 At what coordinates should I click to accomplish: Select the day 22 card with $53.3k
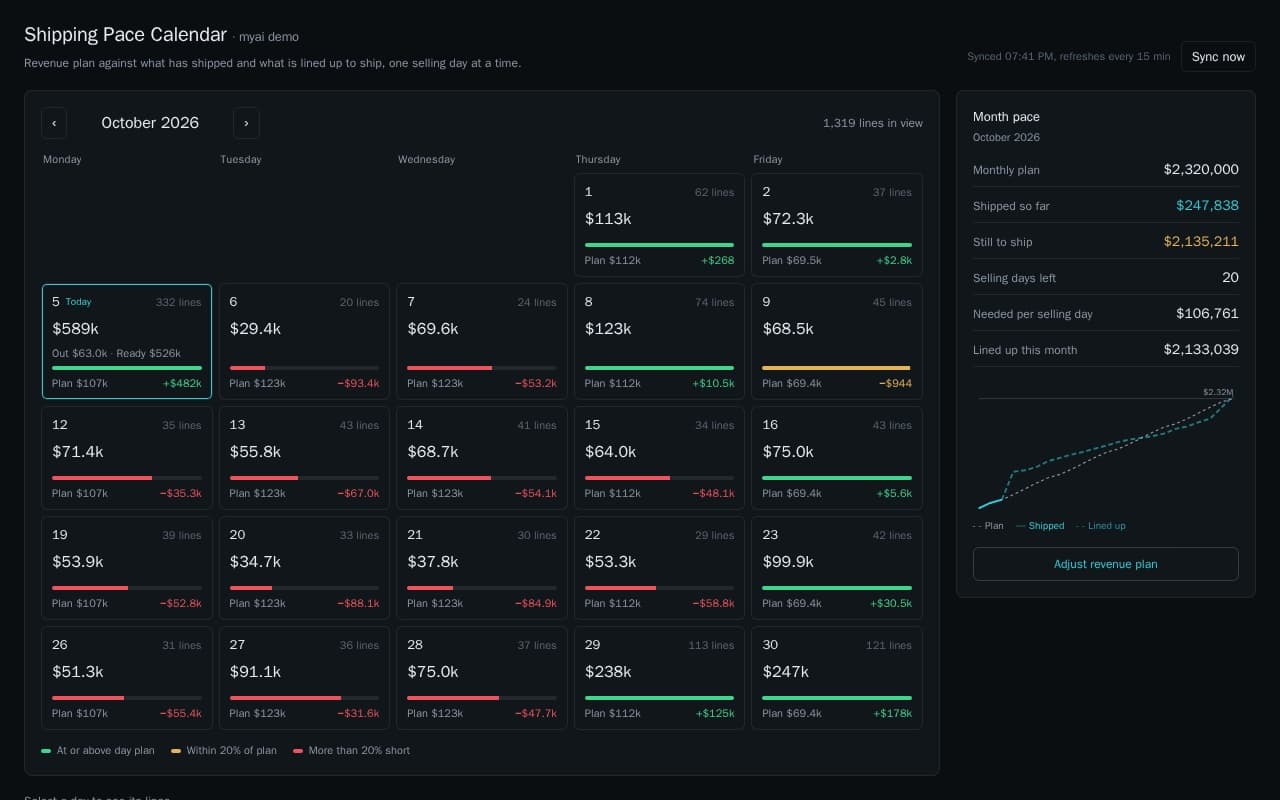click(659, 568)
